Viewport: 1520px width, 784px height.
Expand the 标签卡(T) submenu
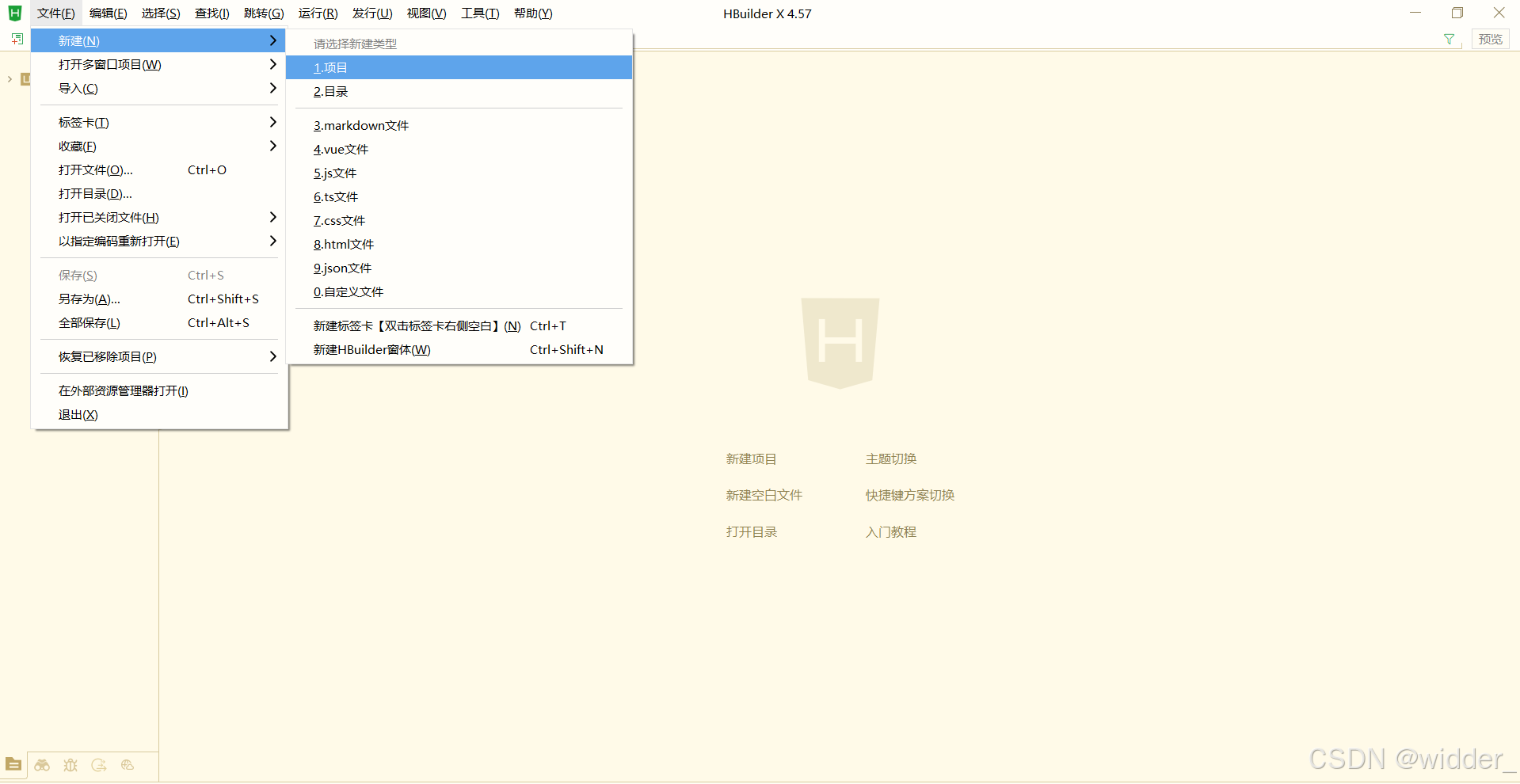[158, 122]
